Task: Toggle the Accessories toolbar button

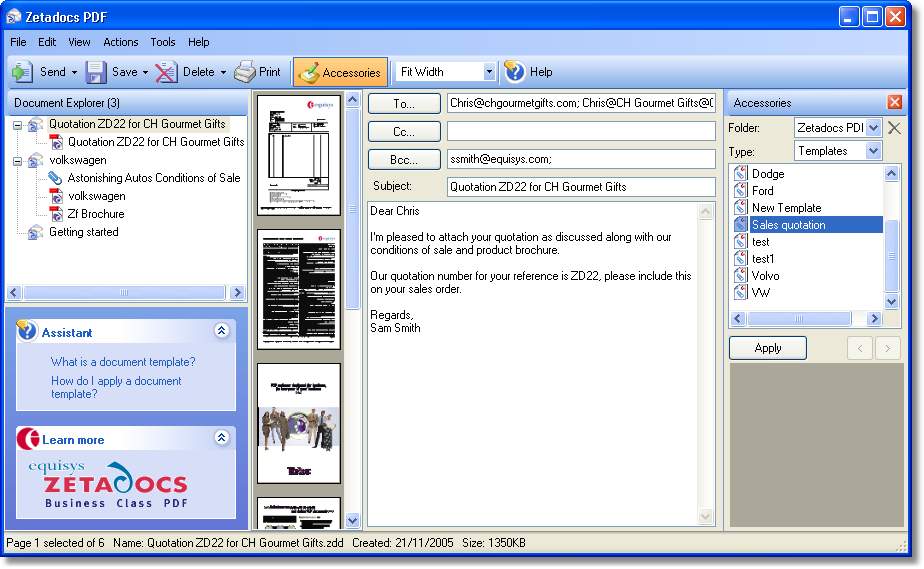Action: (340, 72)
